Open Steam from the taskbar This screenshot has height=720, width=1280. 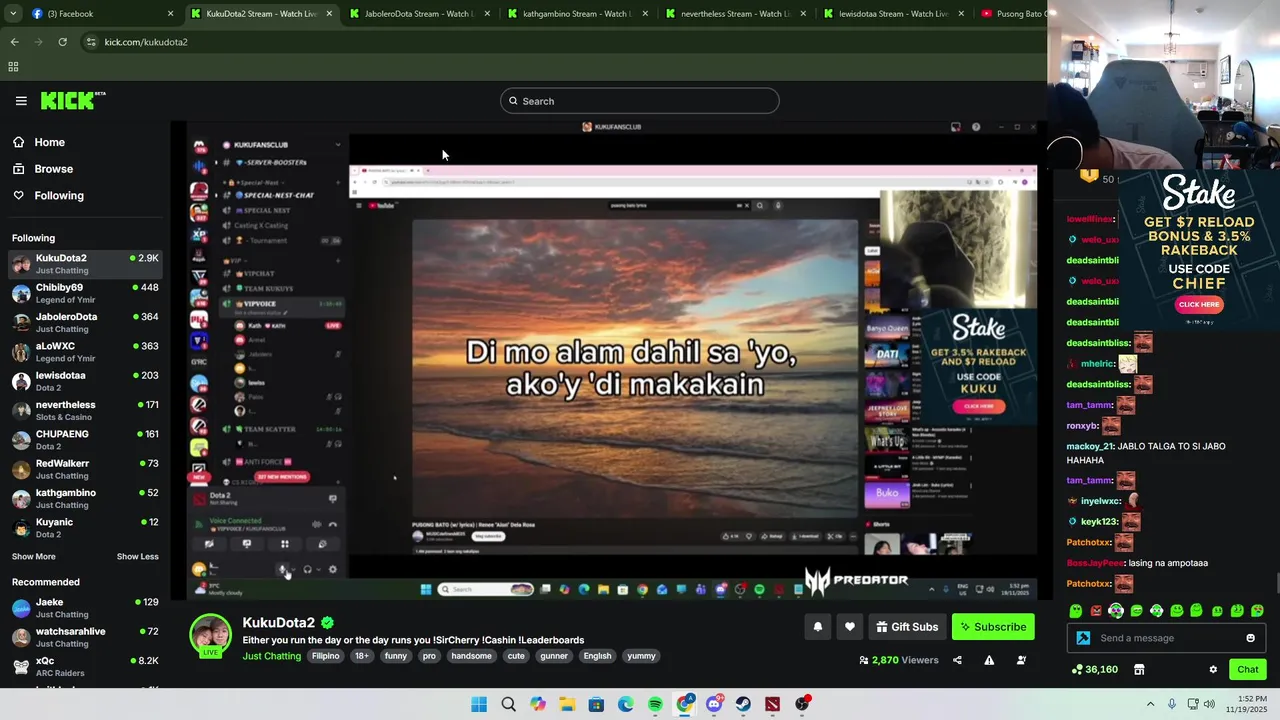(743, 704)
